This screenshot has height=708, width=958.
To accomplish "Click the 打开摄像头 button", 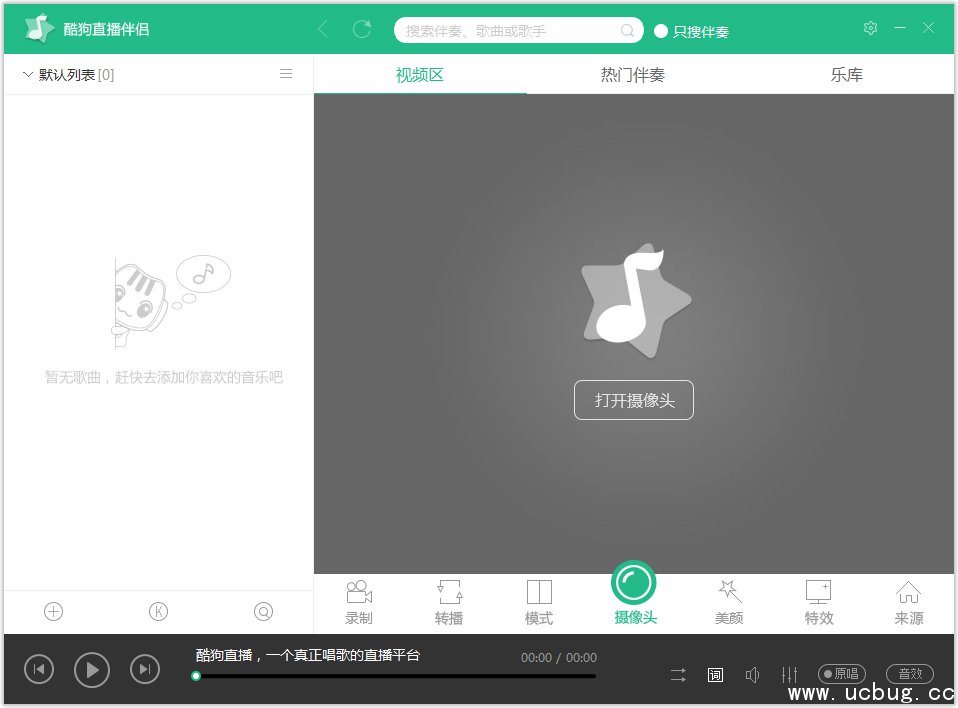I will point(633,400).
